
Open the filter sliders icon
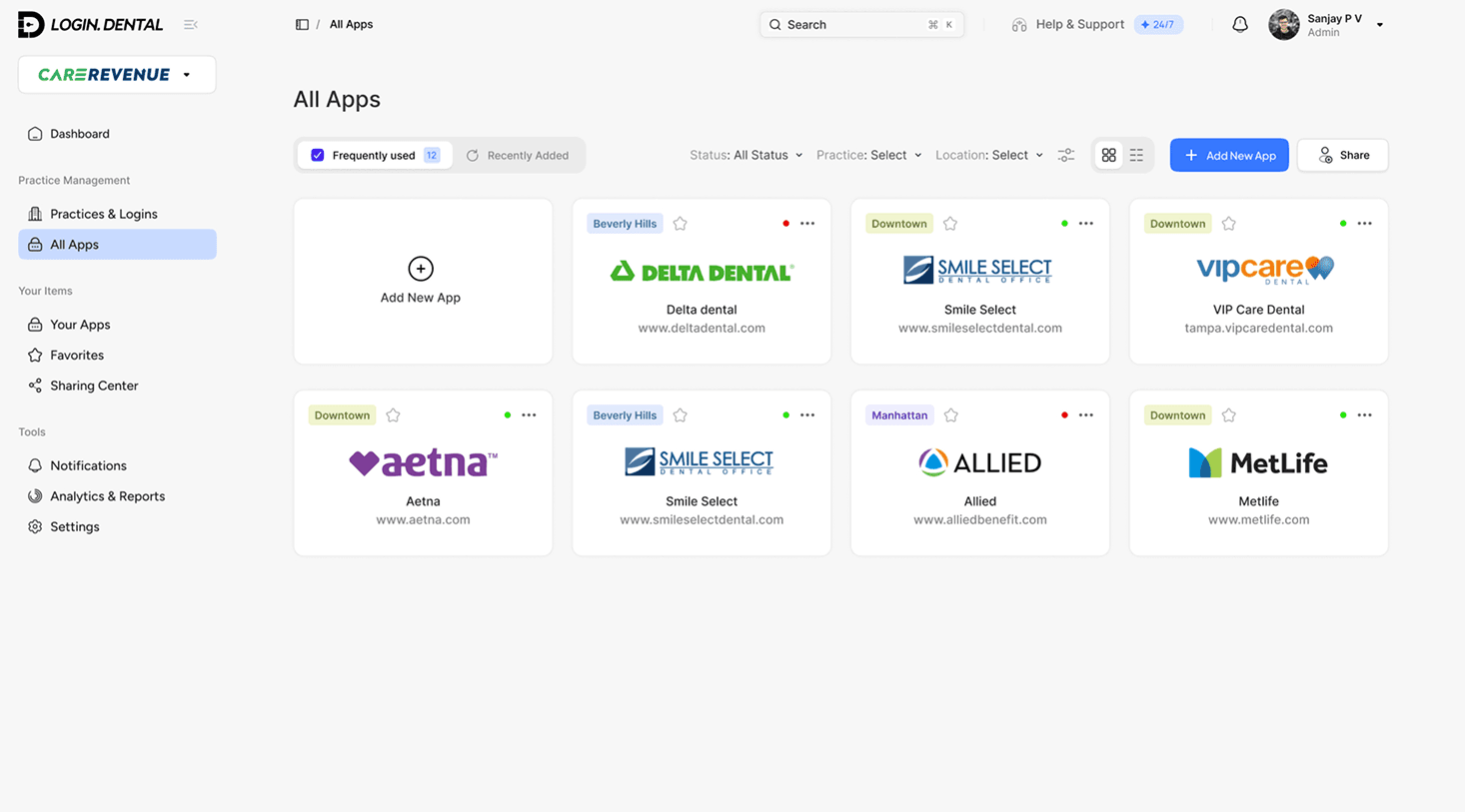(x=1066, y=155)
